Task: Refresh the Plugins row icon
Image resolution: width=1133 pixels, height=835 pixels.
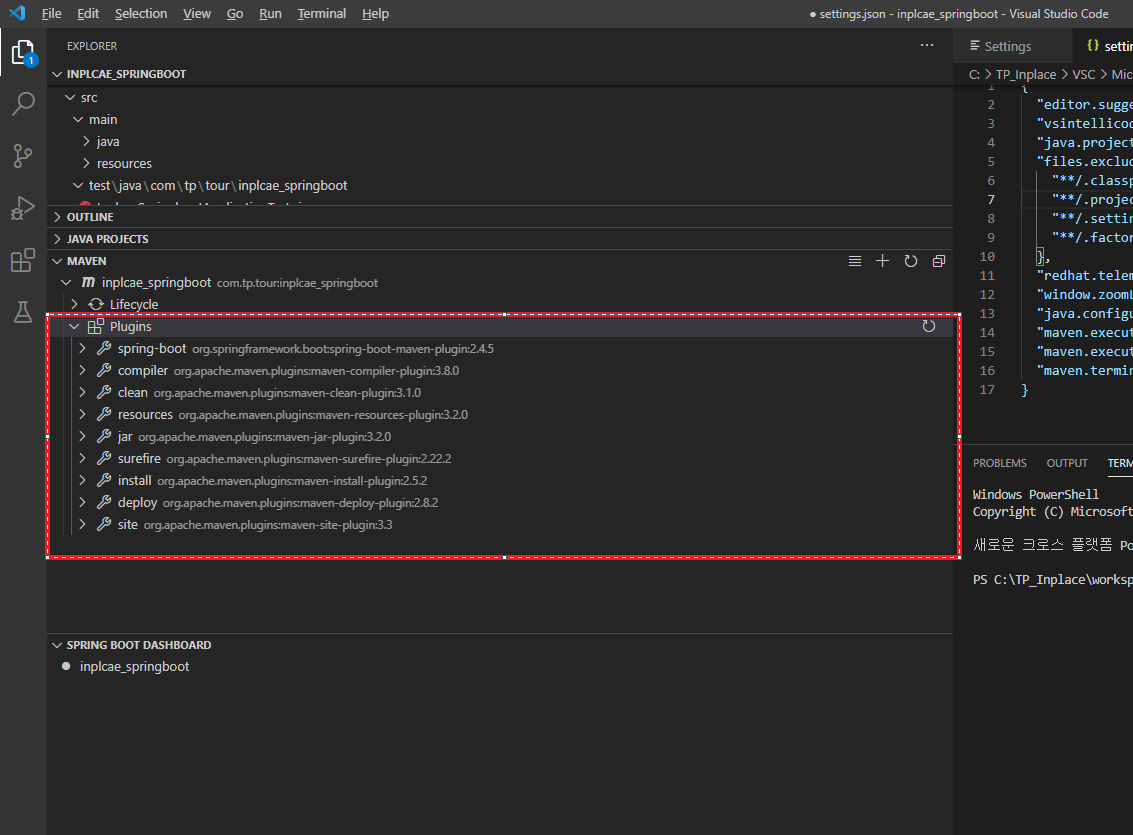Action: click(x=929, y=326)
